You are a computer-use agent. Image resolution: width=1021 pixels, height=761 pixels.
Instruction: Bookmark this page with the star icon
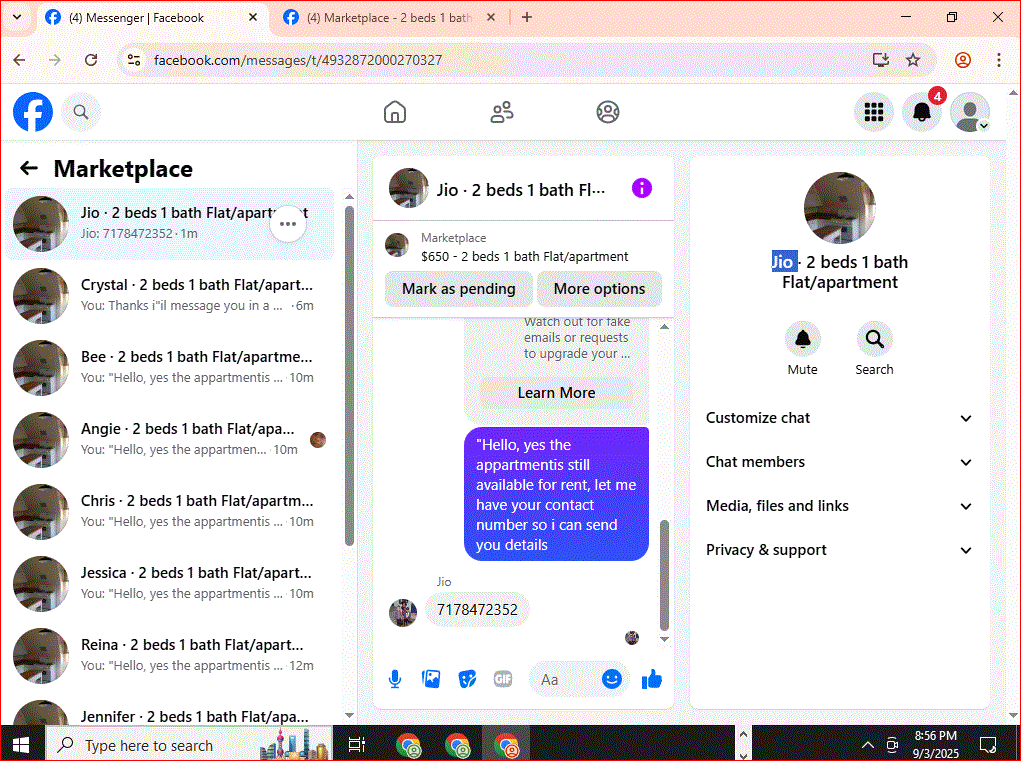coord(913,60)
